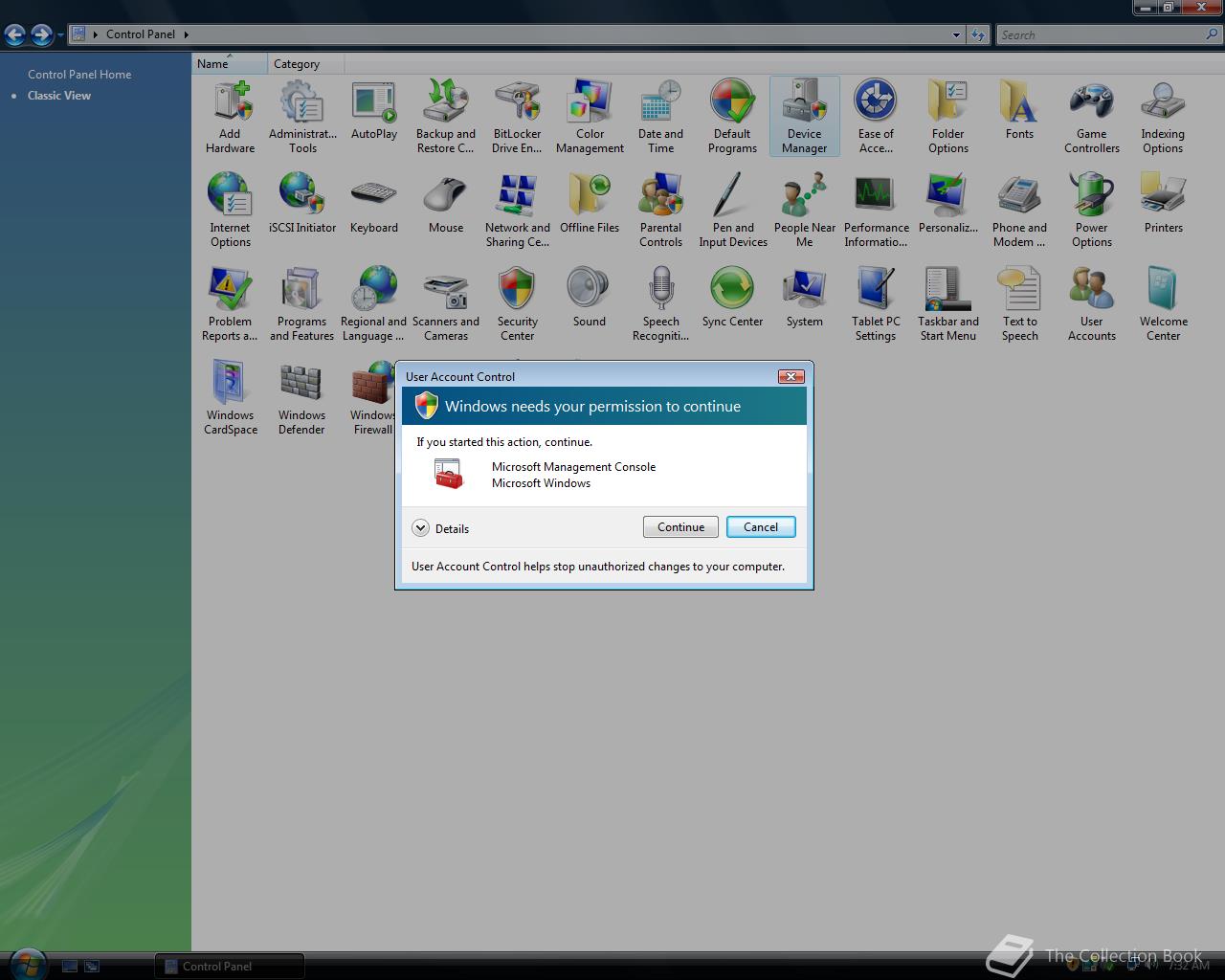Open Security Center
The width and height of the screenshot is (1225, 980).
click(518, 304)
